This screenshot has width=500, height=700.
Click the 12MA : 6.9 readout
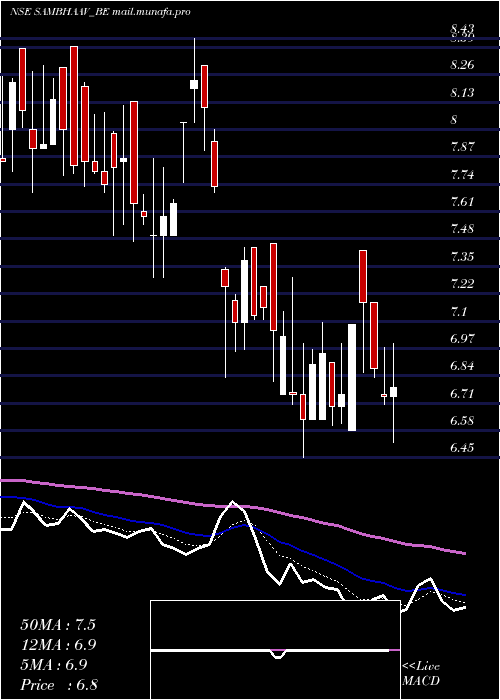(58, 645)
